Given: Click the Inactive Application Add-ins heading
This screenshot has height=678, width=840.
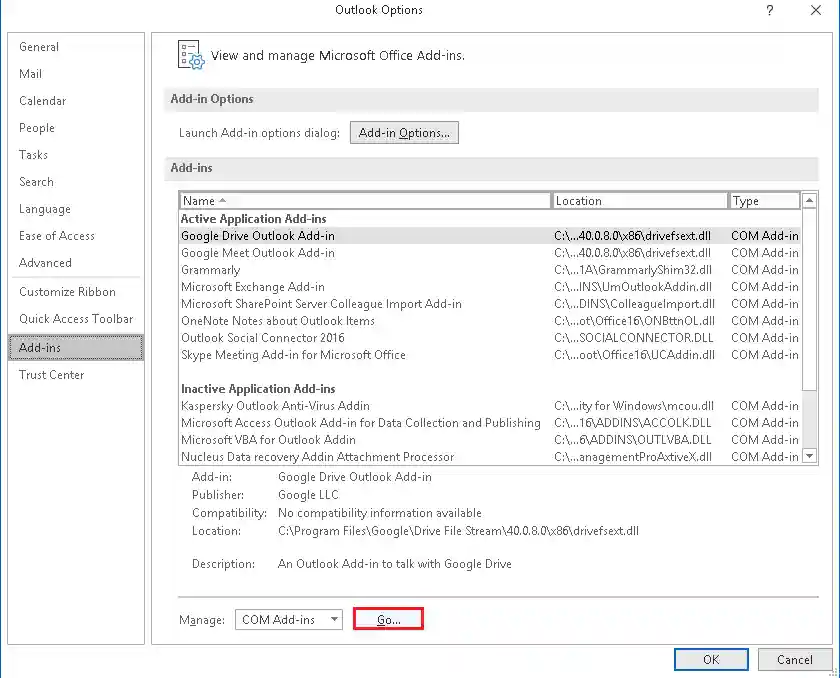Looking at the screenshot, I should (x=258, y=389).
